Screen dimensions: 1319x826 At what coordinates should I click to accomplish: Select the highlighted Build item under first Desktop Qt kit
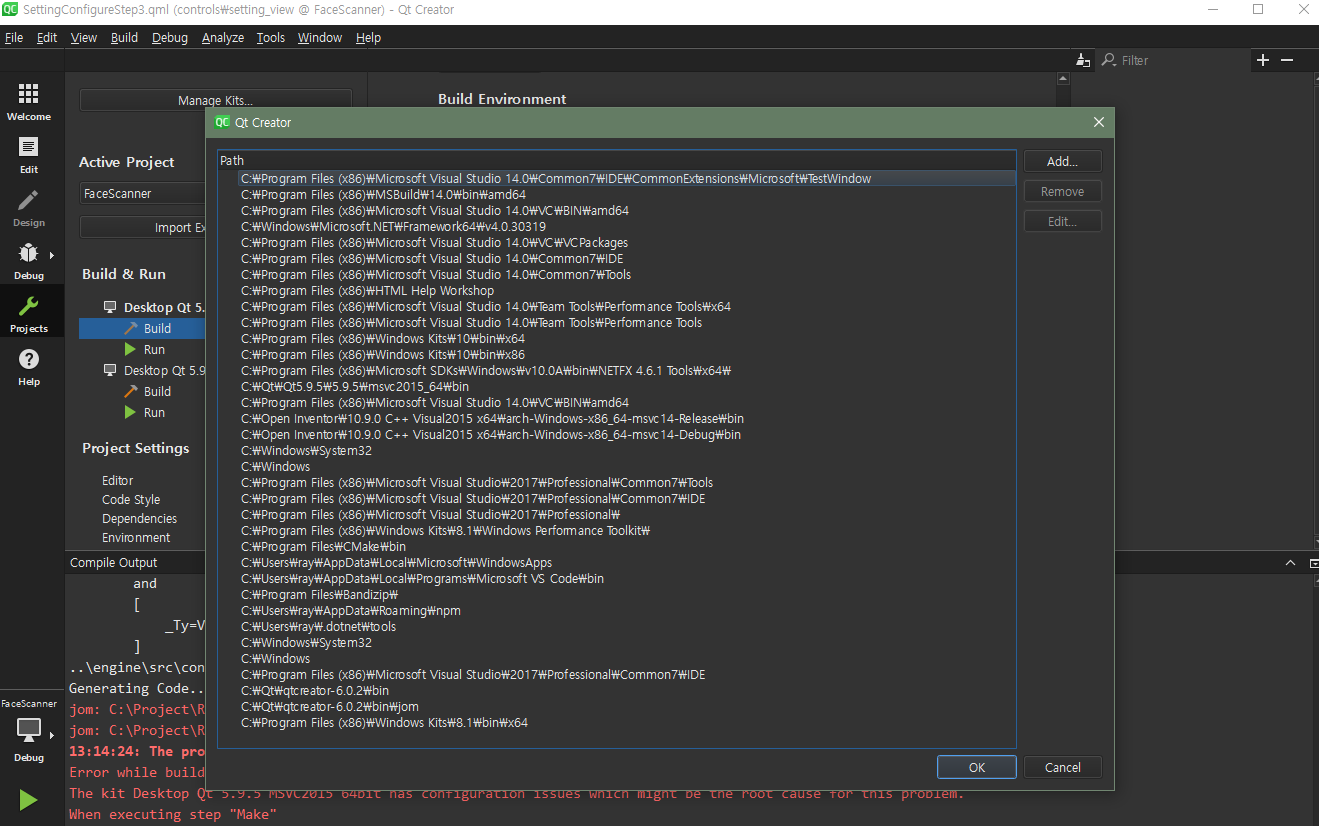click(142, 328)
